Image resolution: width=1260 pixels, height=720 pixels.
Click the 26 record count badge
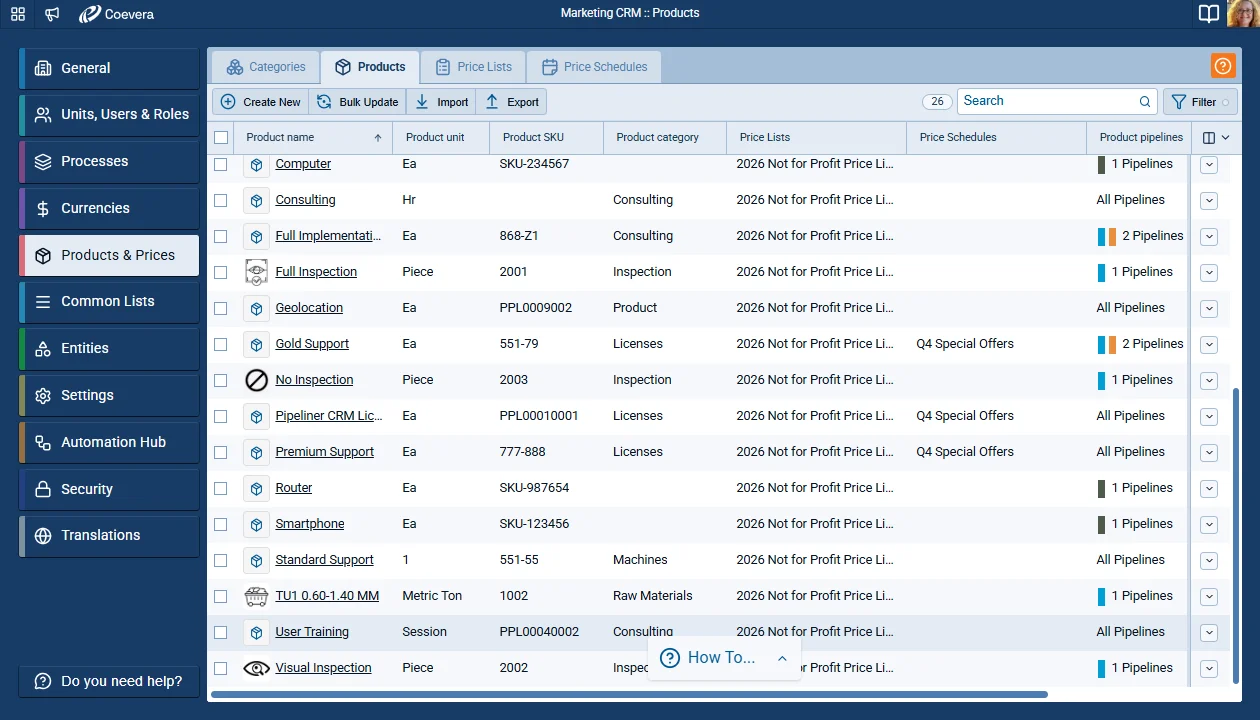click(x=937, y=101)
